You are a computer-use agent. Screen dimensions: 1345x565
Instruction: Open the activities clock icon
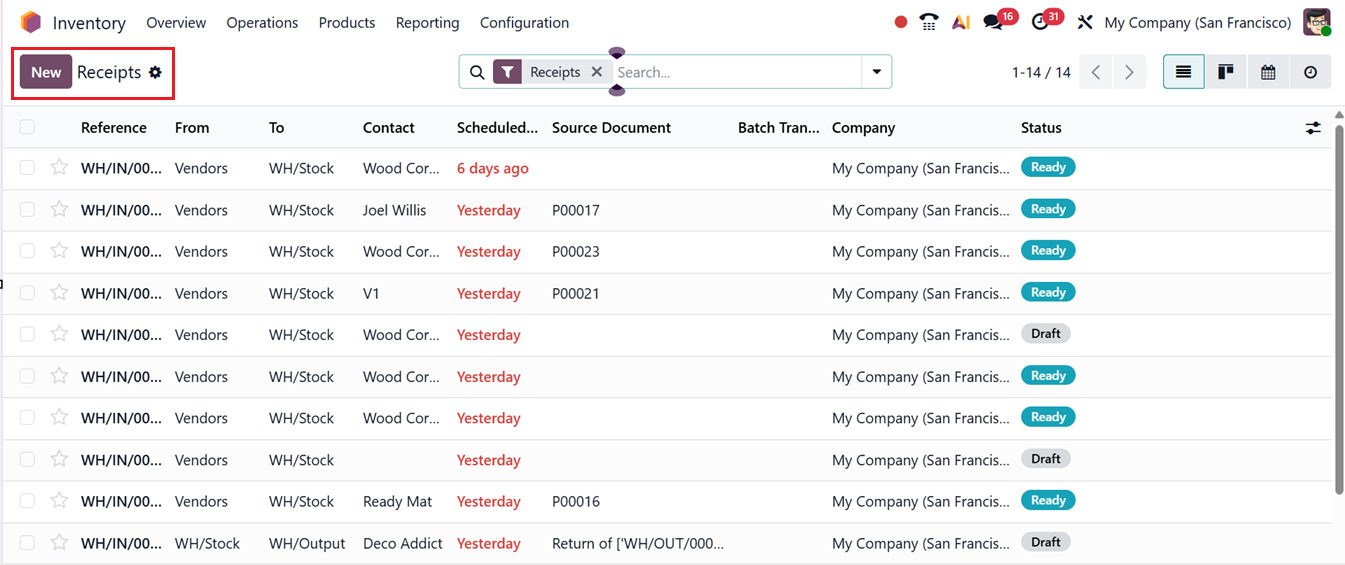pos(1040,22)
